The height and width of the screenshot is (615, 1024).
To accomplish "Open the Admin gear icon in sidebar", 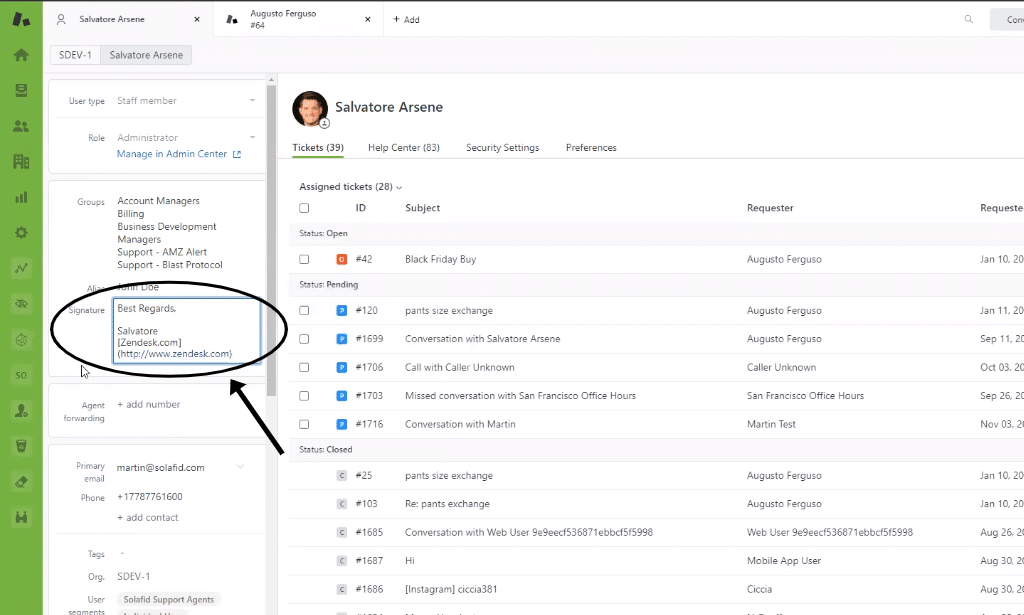I will click(x=21, y=232).
